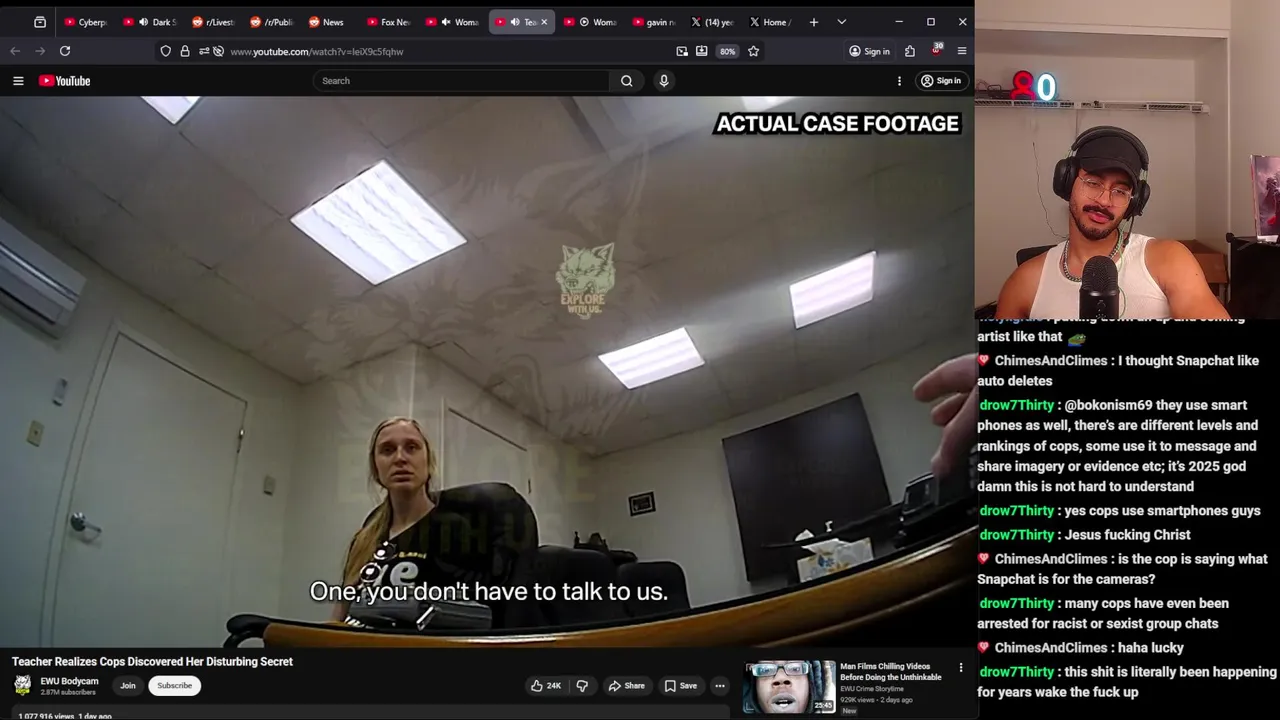The width and height of the screenshot is (1280, 720).
Task: Reload the current page
Action: coord(65,51)
